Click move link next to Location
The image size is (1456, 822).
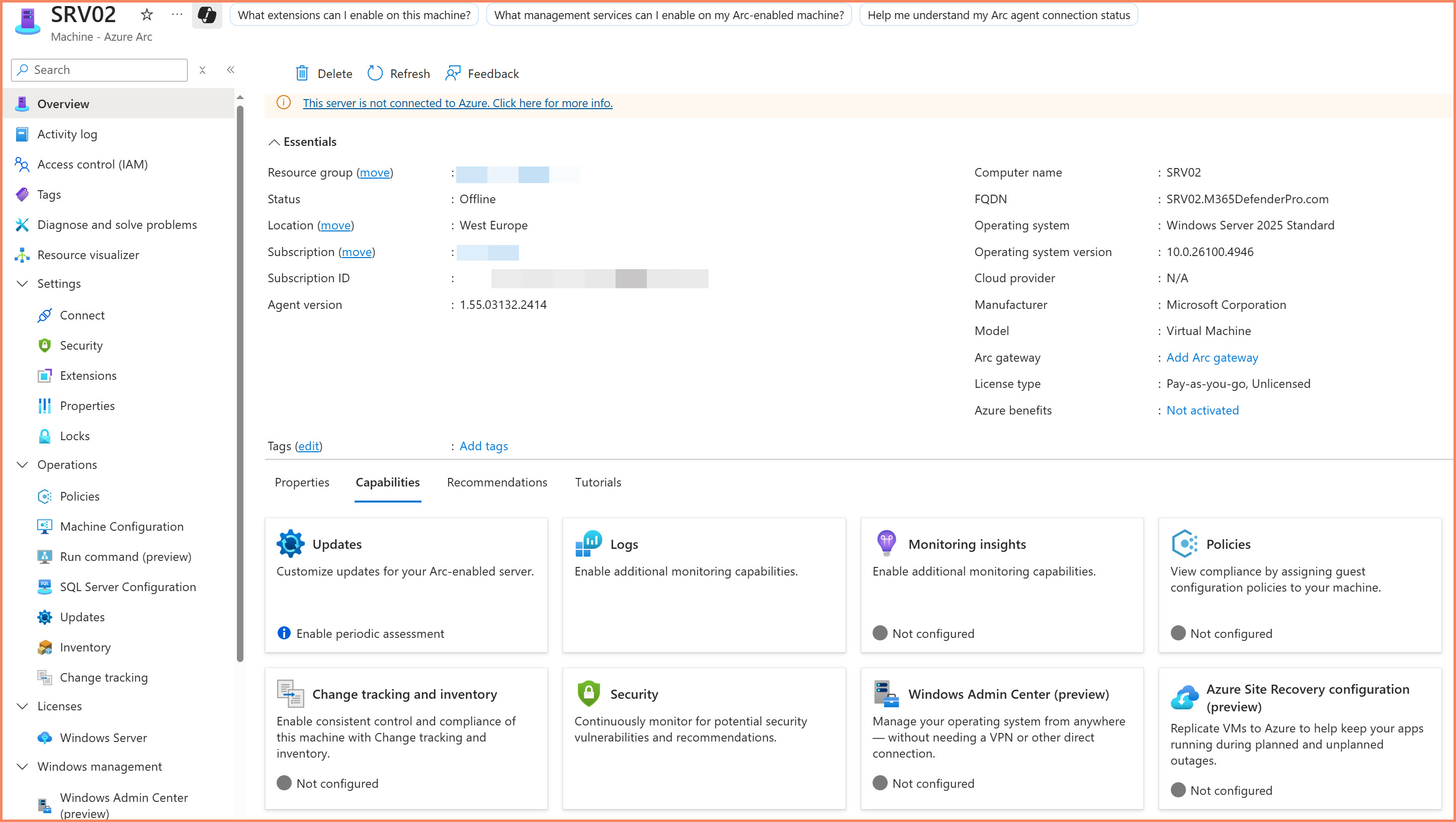(336, 225)
